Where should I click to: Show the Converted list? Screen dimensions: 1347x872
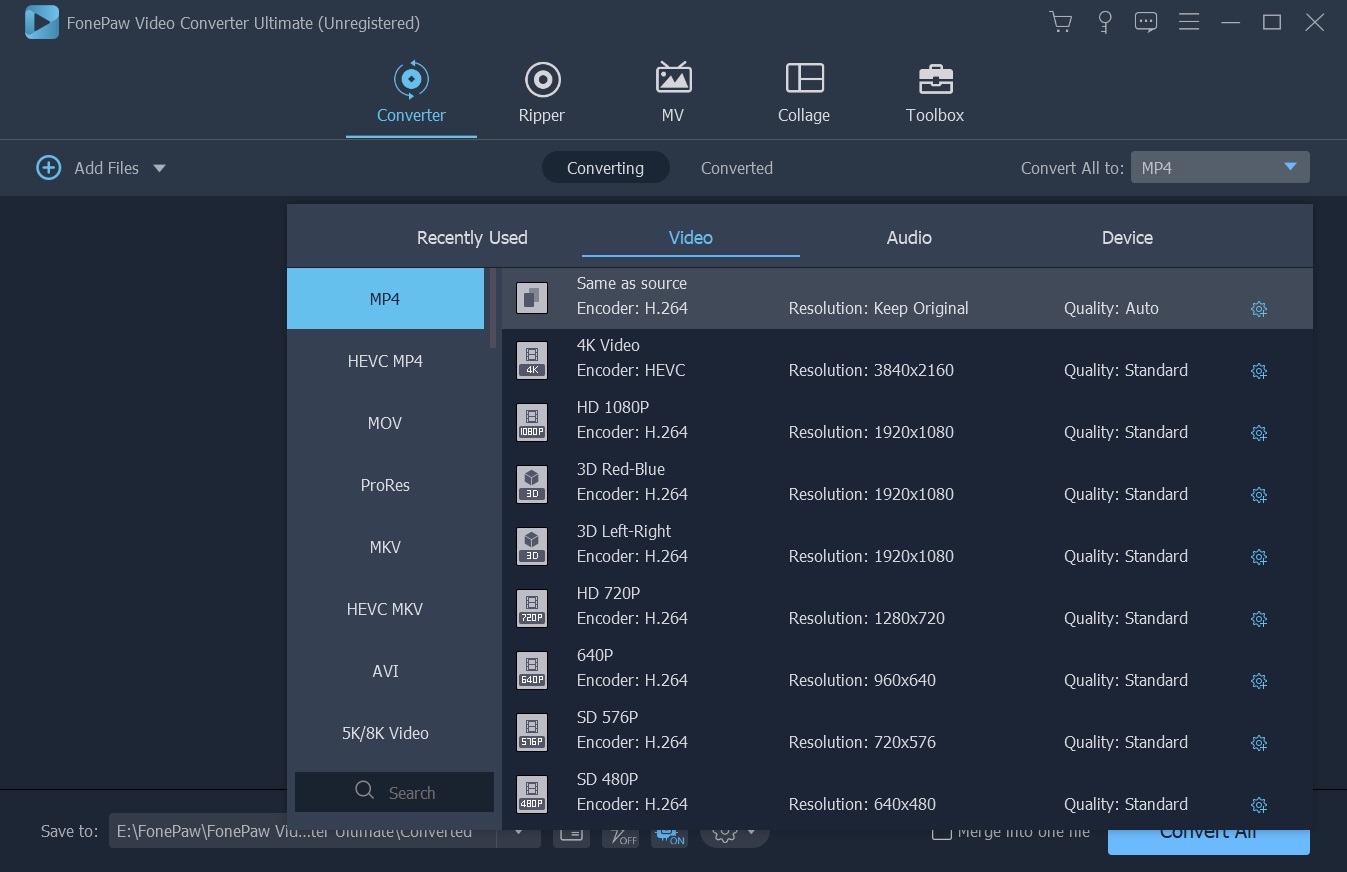click(x=737, y=168)
